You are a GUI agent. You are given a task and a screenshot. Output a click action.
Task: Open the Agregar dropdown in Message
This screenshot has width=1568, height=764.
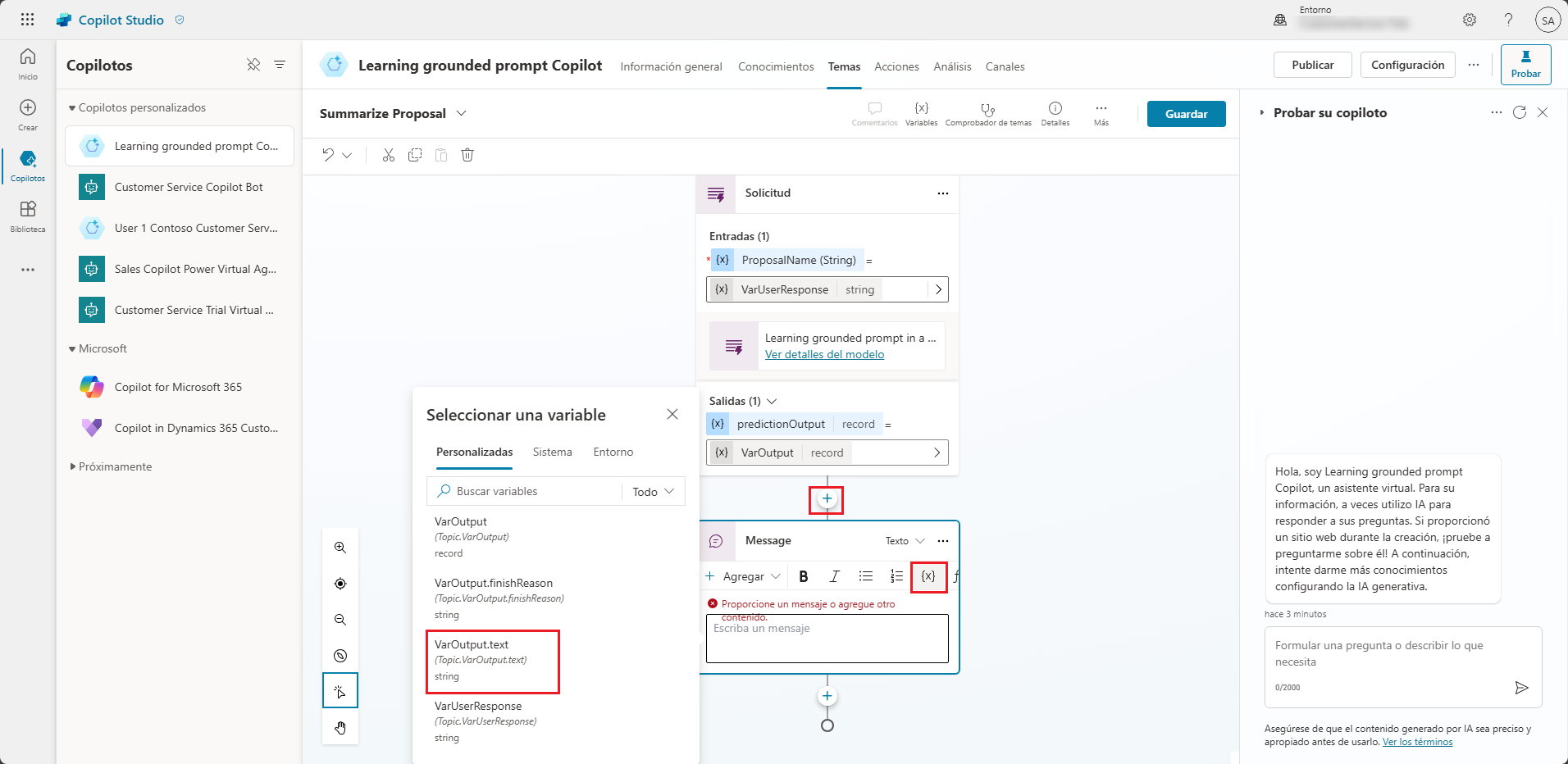[x=743, y=576]
